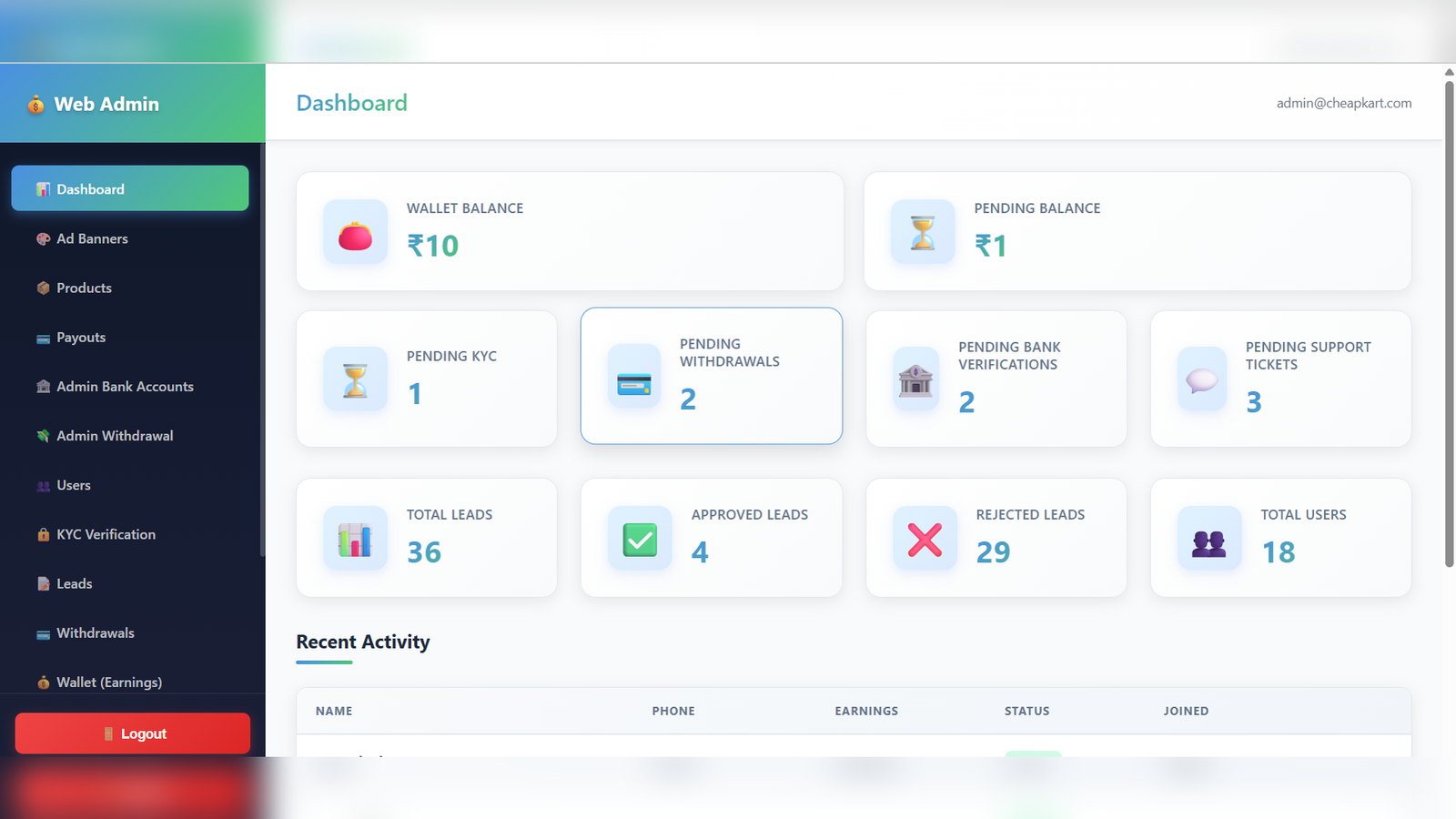1456x819 pixels.
Task: Click the bar chart icon on Total Leads card
Action: point(355,540)
